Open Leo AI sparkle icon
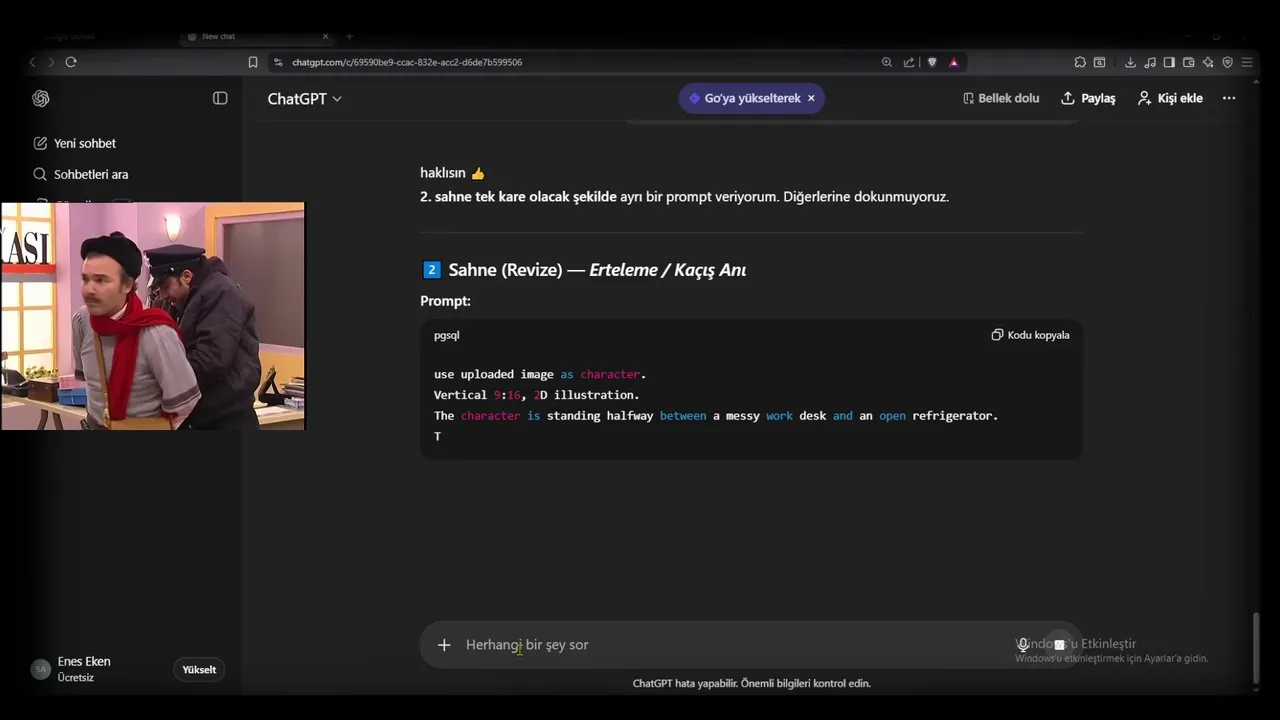Viewport: 1280px width, 720px height. point(1208,62)
